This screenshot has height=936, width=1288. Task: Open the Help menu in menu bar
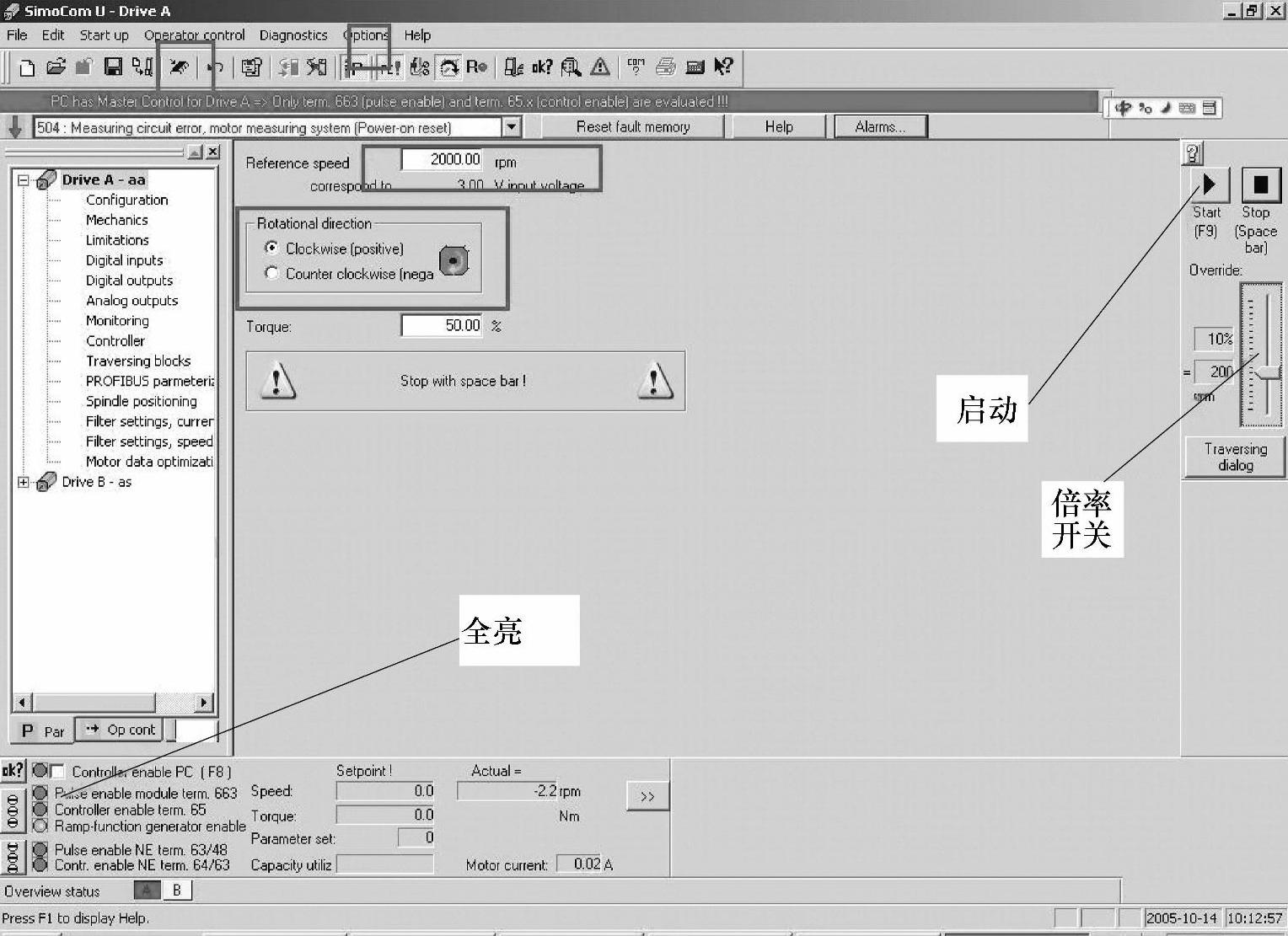pos(417,35)
